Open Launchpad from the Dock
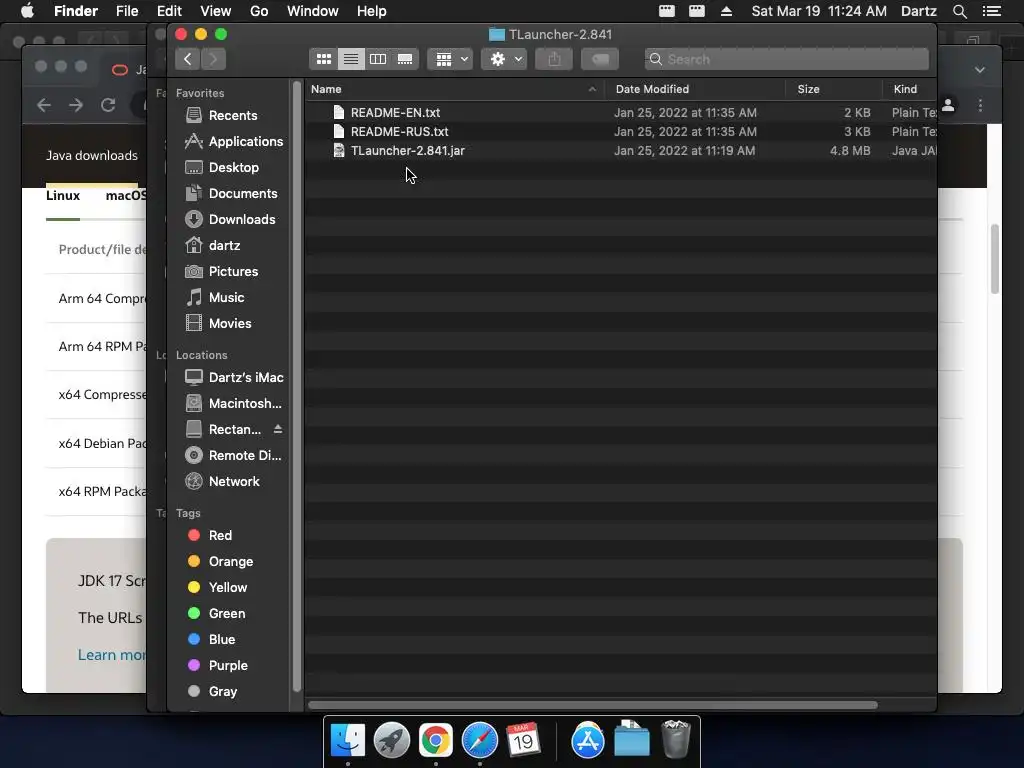The height and width of the screenshot is (768, 1024). 392,740
